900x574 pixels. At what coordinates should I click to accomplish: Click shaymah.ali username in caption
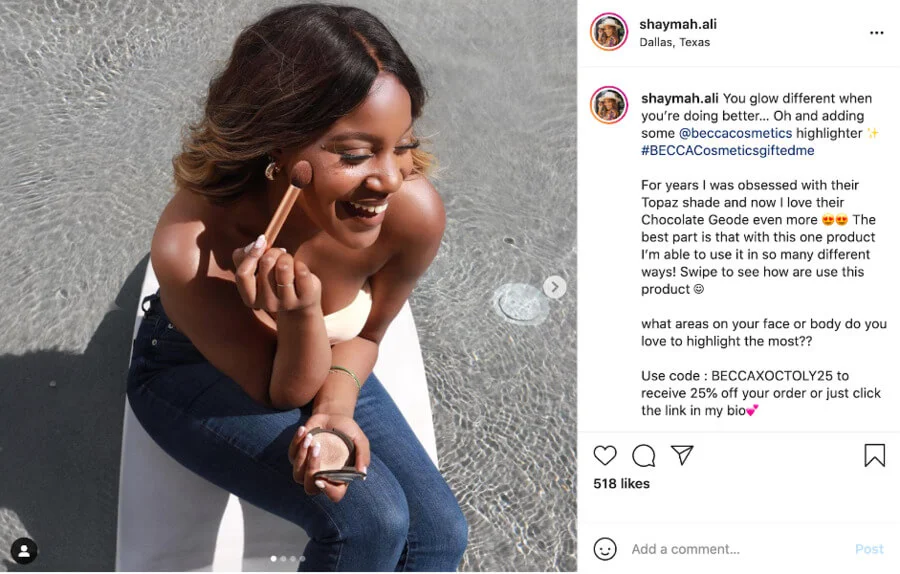(x=679, y=98)
